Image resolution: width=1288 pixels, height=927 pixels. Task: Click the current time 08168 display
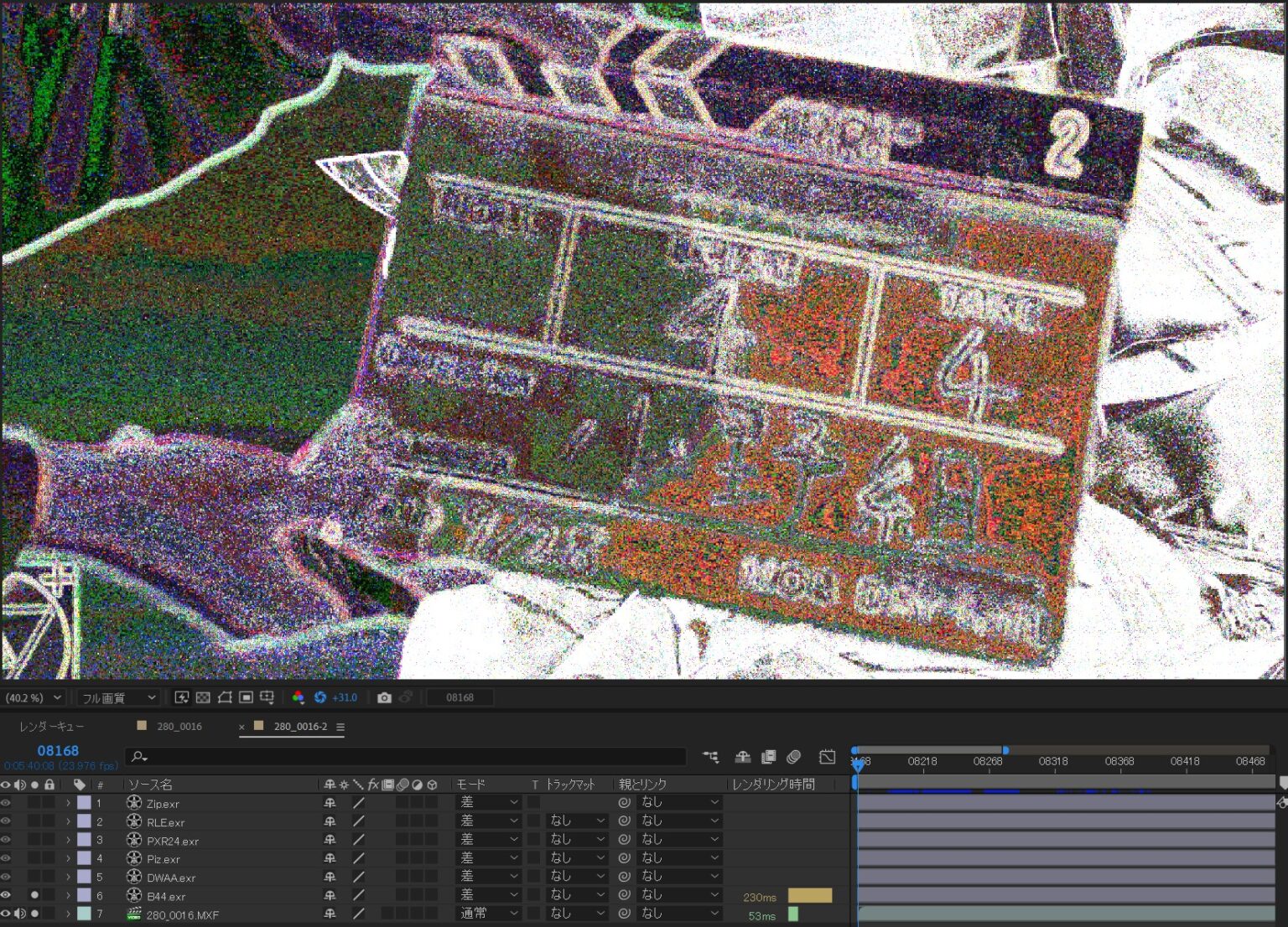click(x=58, y=751)
